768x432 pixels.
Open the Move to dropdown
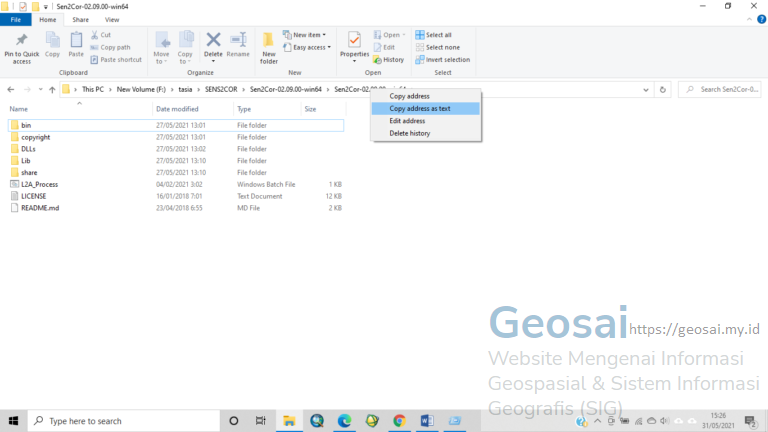click(162, 47)
